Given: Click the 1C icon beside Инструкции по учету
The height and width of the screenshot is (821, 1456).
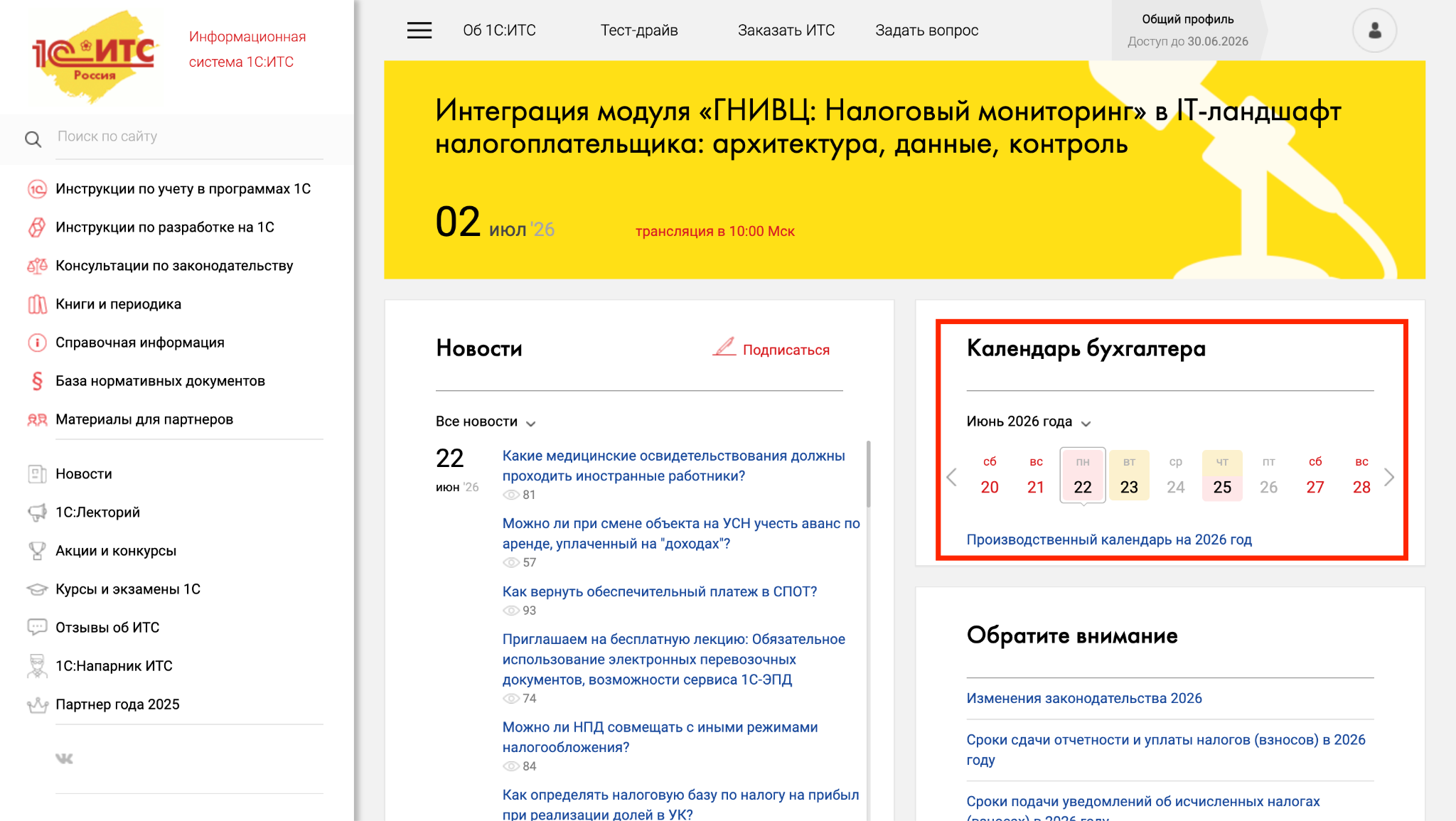Looking at the screenshot, I should pyautogui.click(x=37, y=189).
